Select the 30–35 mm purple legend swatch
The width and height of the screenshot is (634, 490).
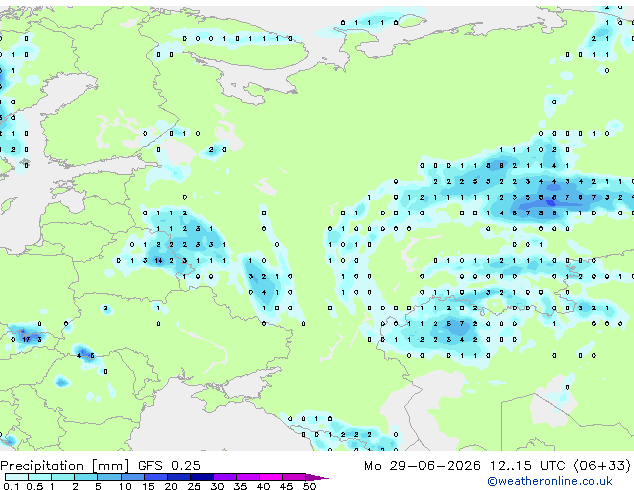(x=224, y=477)
